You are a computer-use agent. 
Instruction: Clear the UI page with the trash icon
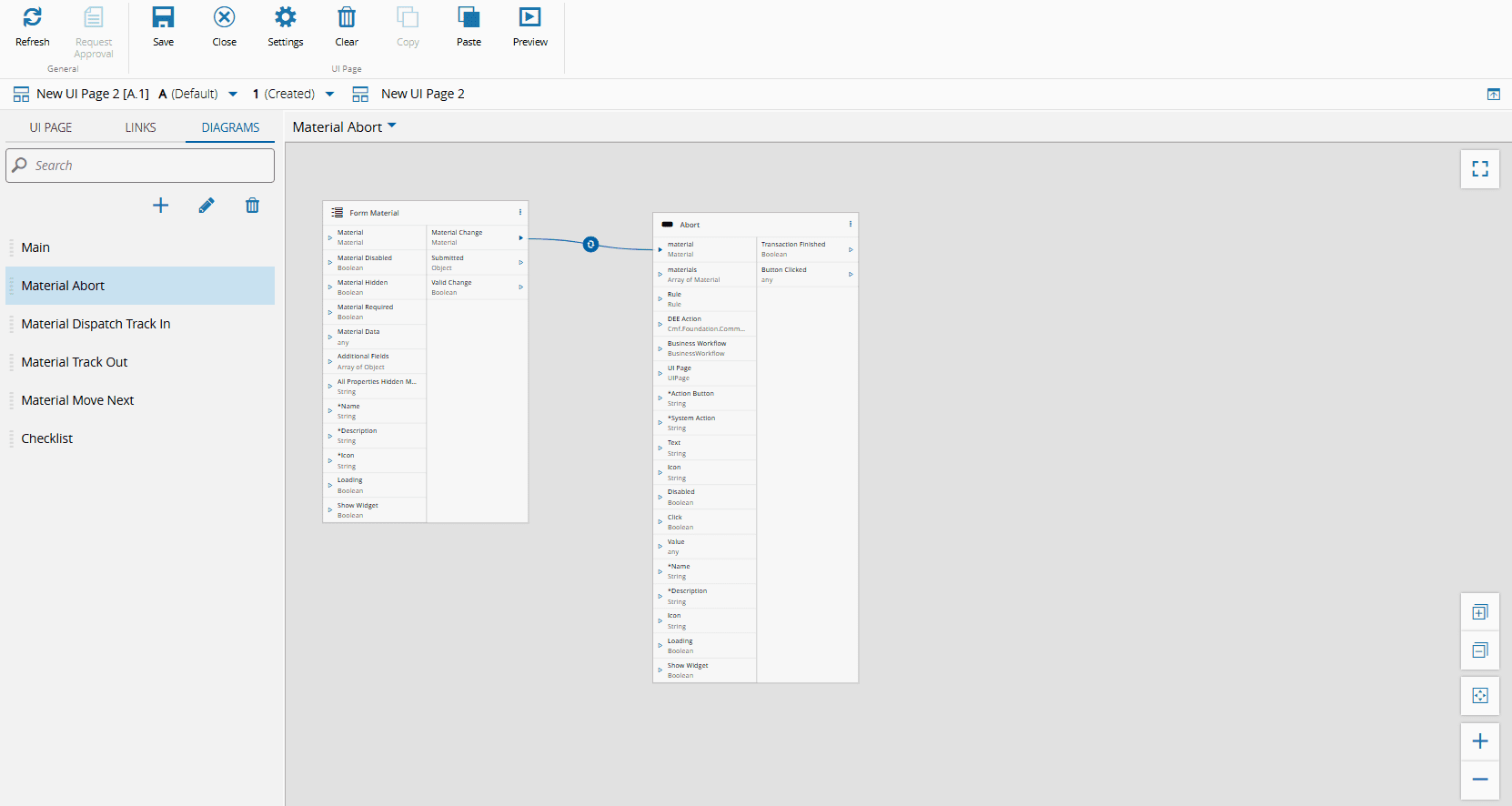(x=347, y=18)
